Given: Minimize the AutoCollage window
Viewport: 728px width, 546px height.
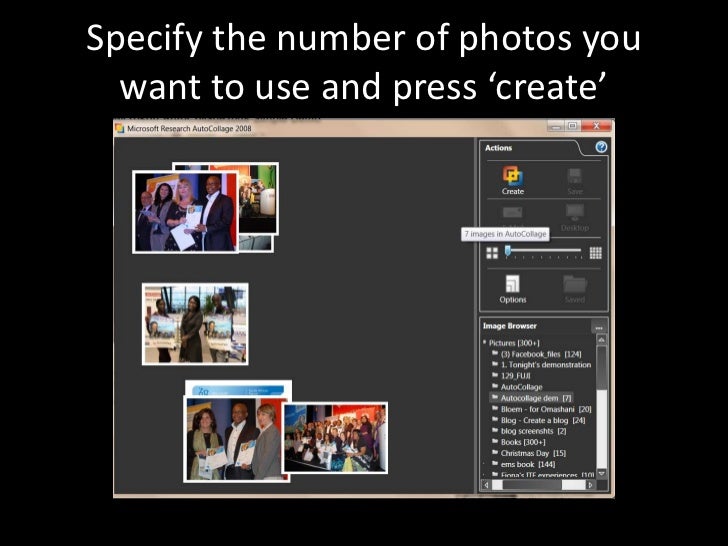Looking at the screenshot, I should click(556, 126).
